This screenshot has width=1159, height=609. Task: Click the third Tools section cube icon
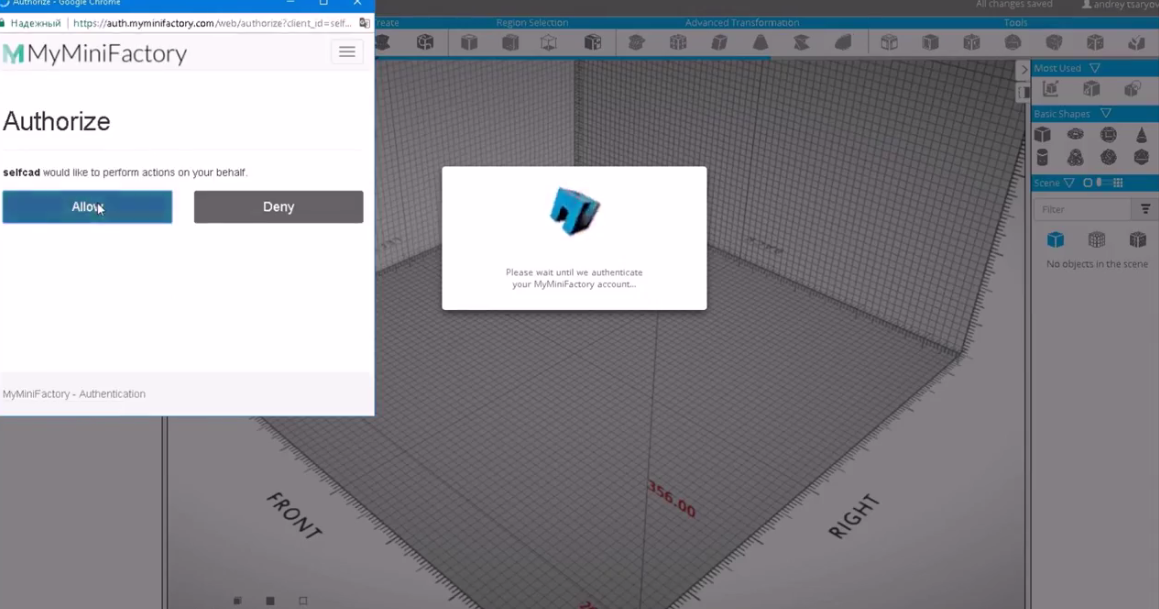971,42
